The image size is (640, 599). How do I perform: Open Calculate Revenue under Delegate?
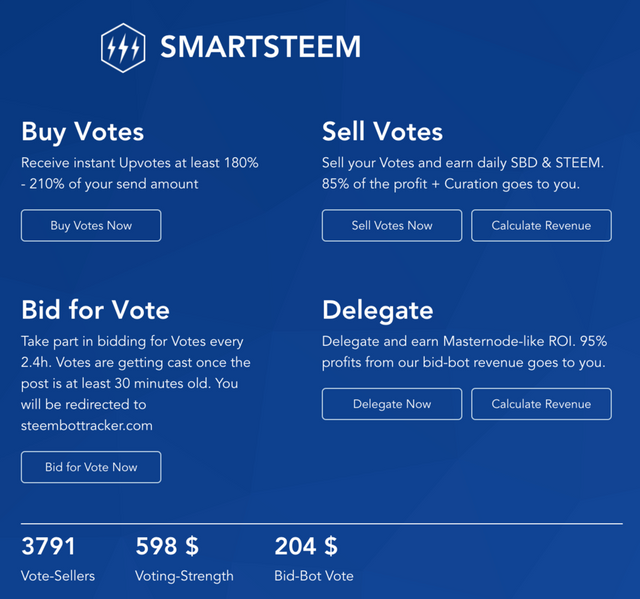pos(541,404)
